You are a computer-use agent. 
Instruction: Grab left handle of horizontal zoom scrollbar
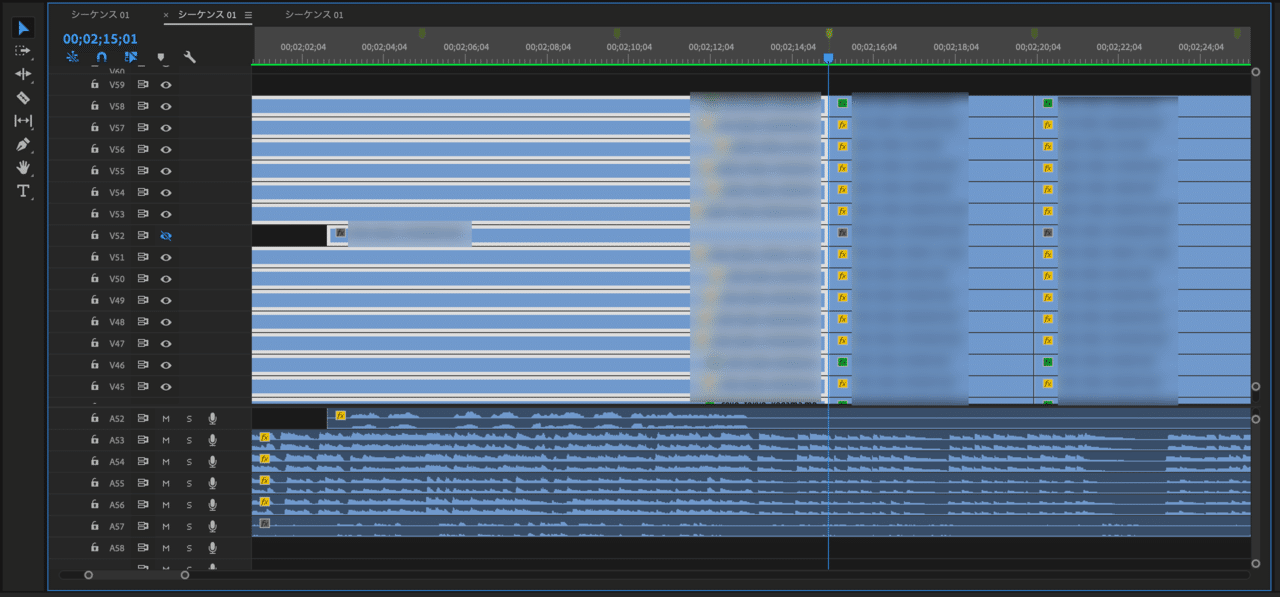point(88,575)
